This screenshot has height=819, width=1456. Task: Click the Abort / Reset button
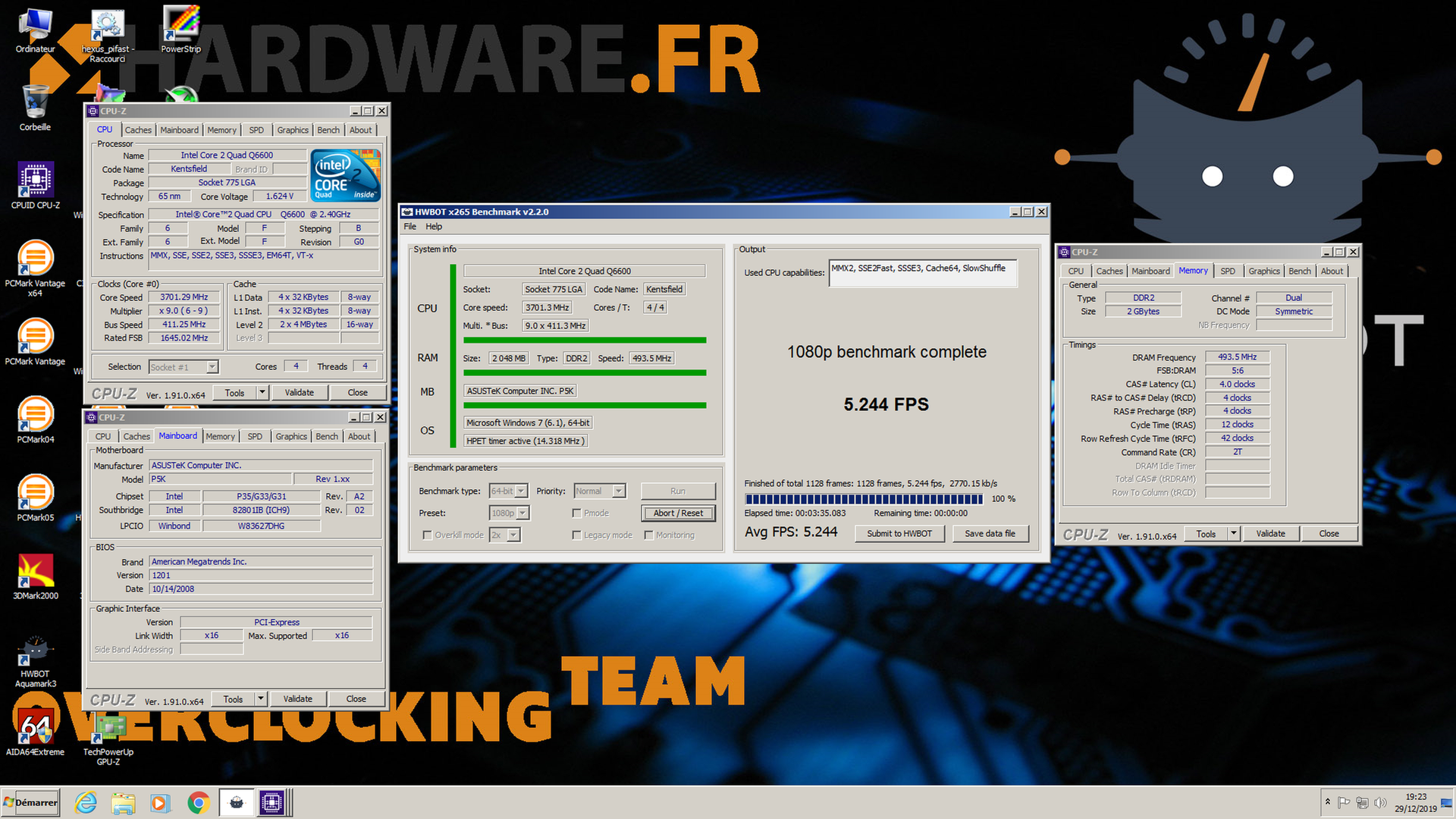678,513
